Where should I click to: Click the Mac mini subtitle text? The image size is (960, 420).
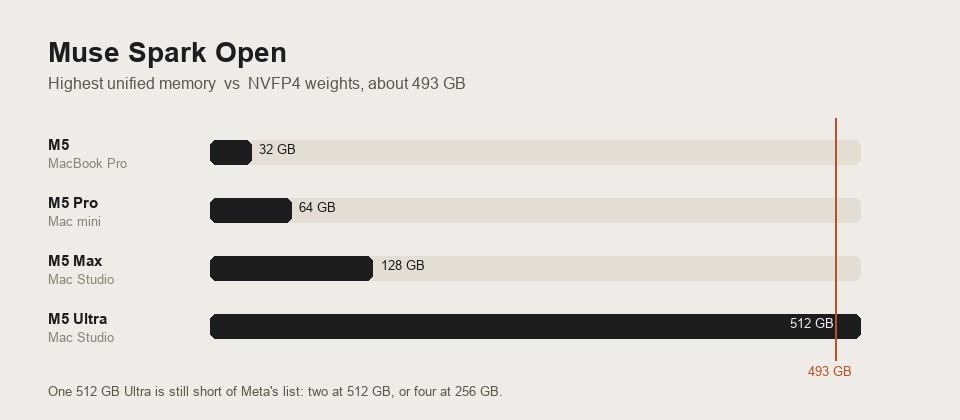click(x=74, y=222)
